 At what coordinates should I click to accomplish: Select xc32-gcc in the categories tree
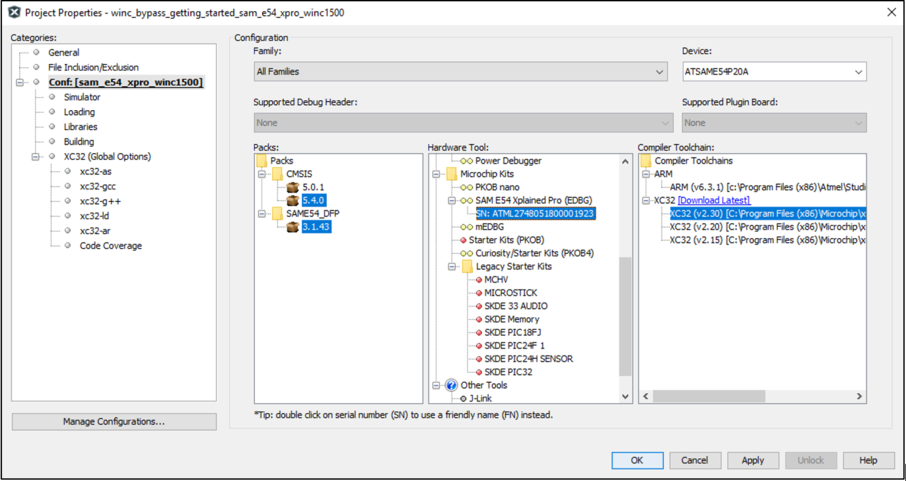[x=98, y=186]
